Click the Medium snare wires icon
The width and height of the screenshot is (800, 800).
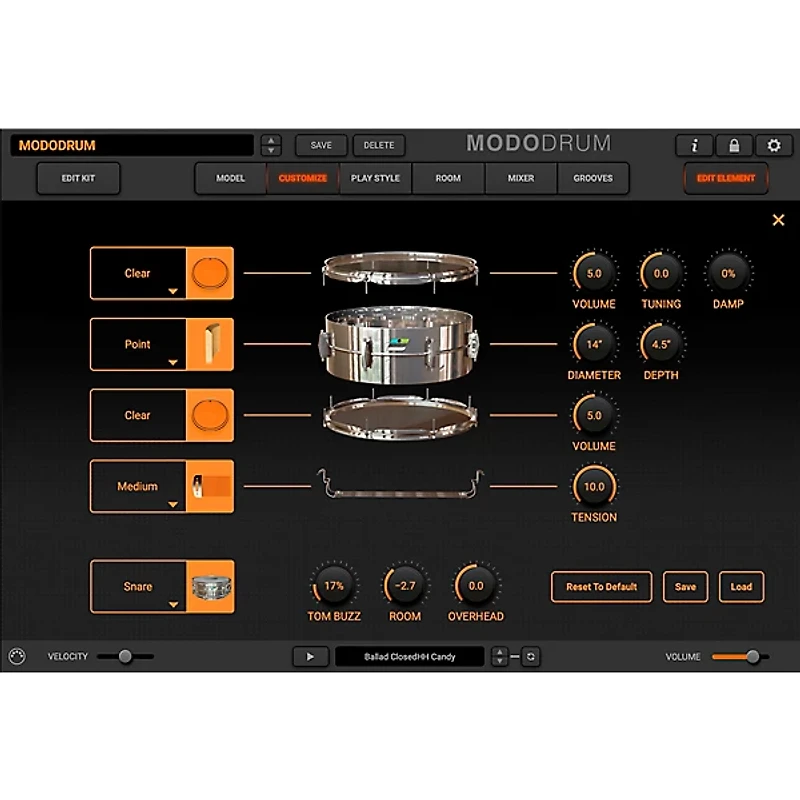[210, 486]
